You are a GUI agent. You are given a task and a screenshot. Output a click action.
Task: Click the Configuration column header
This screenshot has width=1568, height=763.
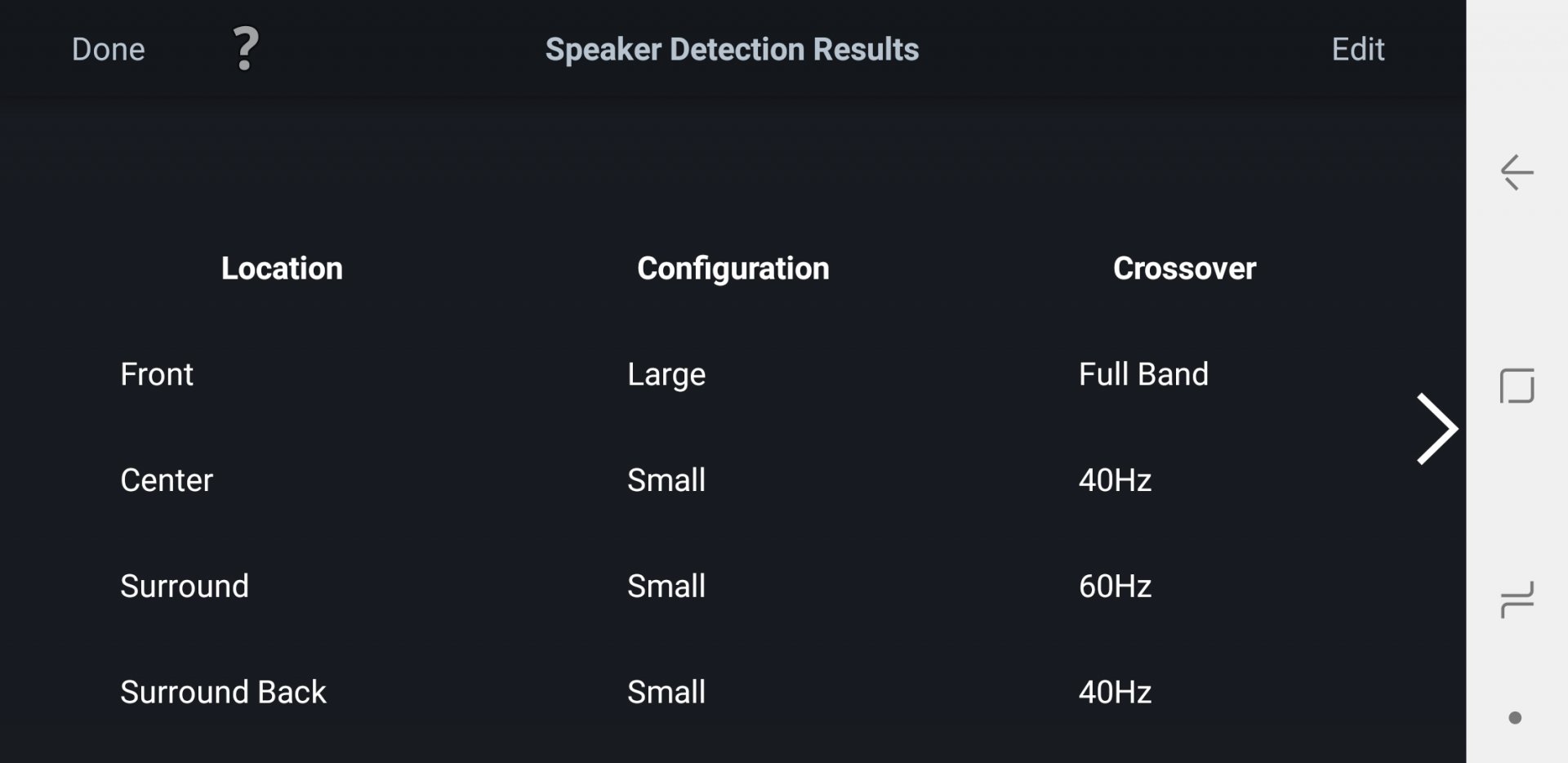coord(733,269)
